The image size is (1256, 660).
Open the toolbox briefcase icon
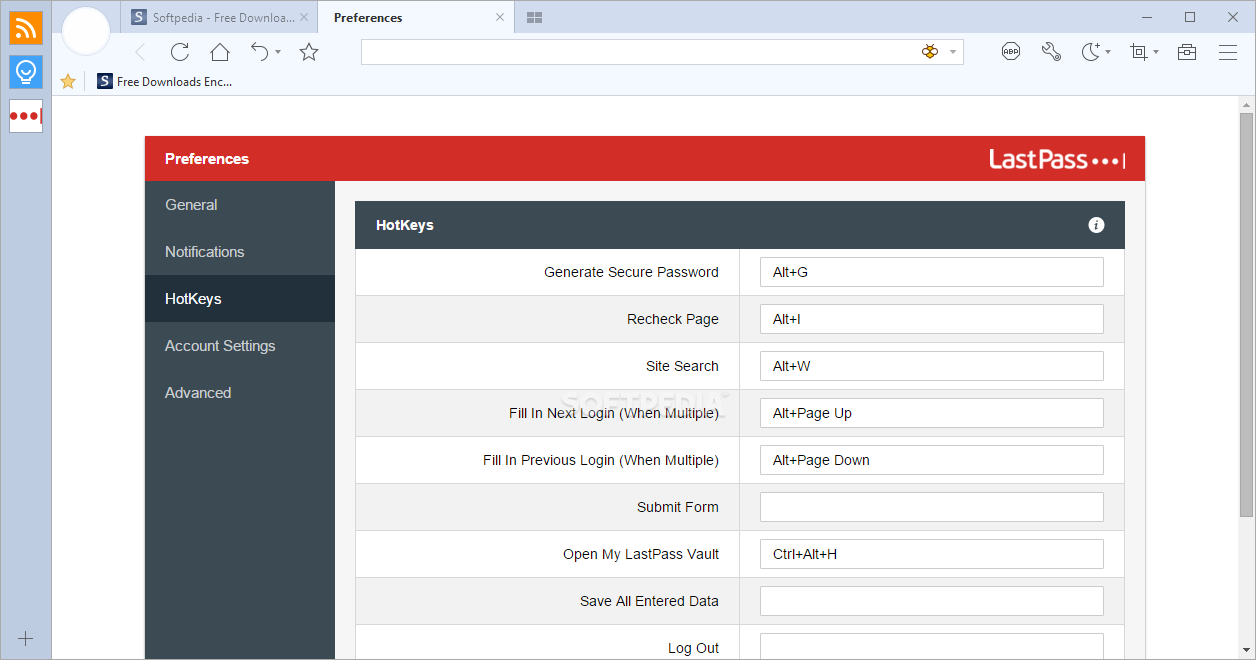[1187, 52]
